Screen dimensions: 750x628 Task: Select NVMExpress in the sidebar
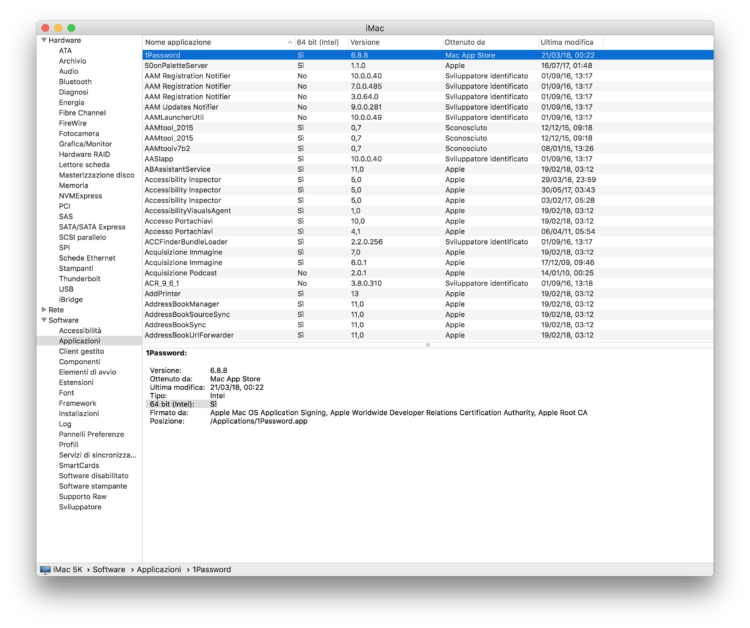[80, 196]
